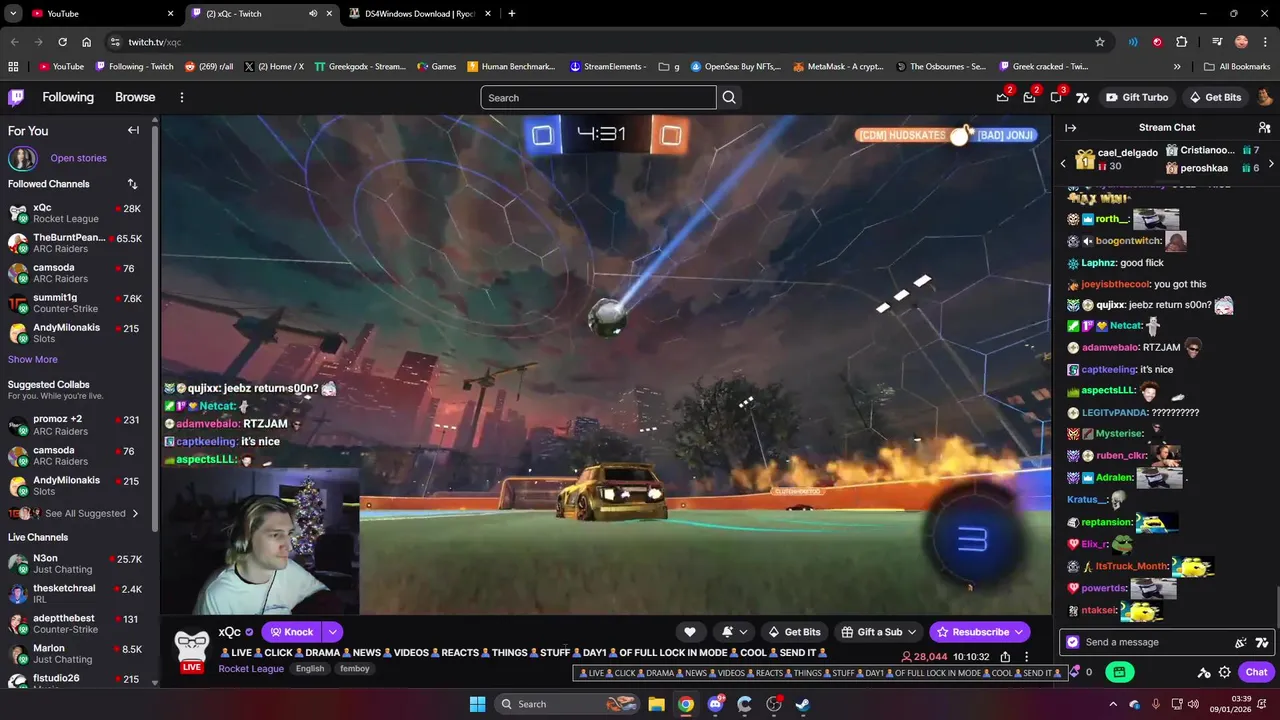Screen dimensions: 1280x720
Task: Show the next gift leaderboard entries
Action: [1271, 163]
